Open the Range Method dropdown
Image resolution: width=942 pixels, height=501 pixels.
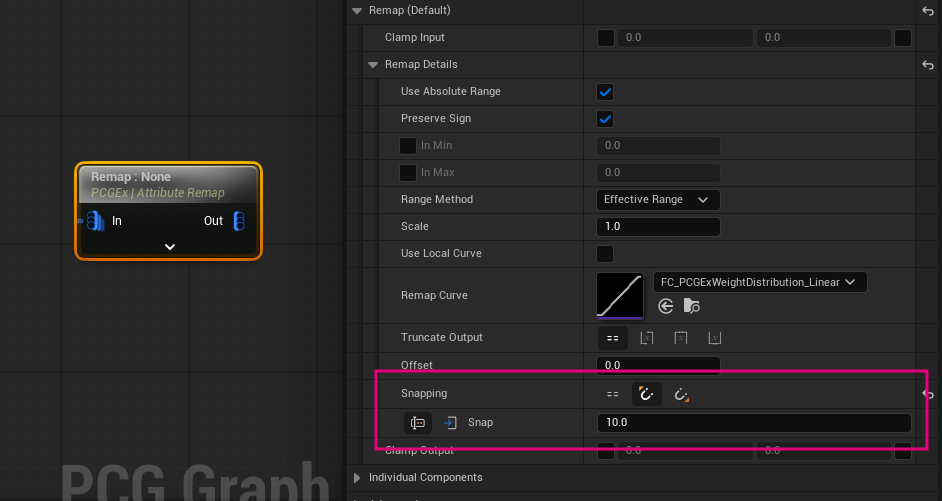(658, 200)
